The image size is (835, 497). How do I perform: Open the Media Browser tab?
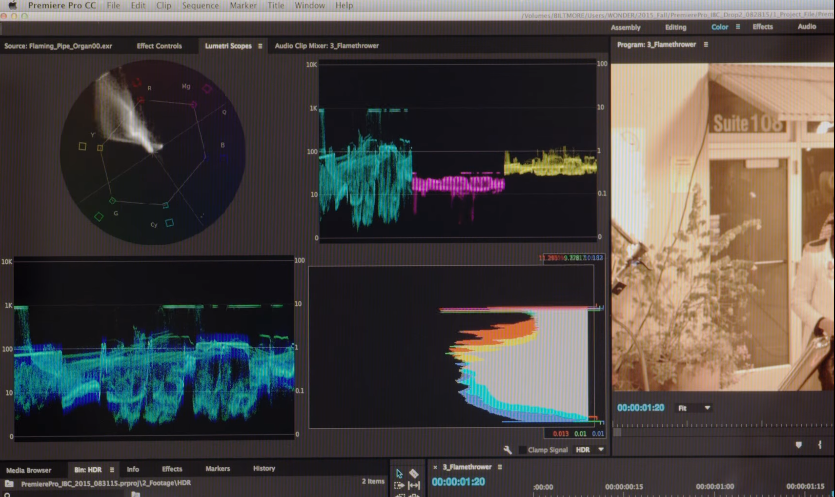click(x=29, y=470)
